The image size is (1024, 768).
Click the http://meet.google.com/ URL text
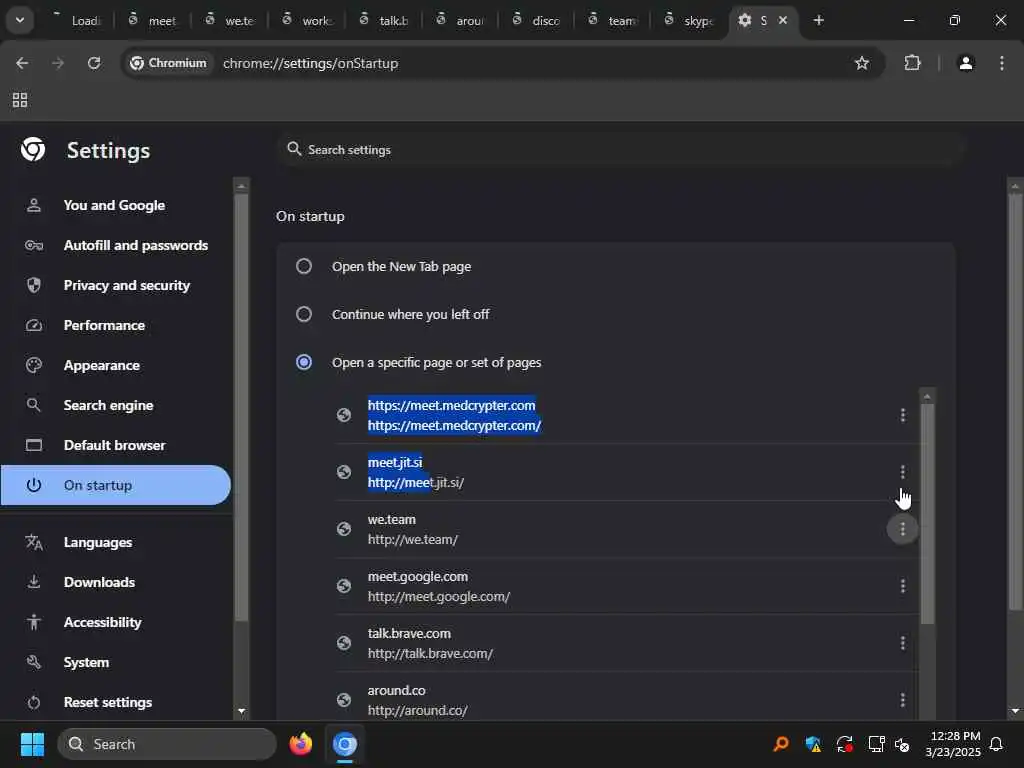click(439, 596)
